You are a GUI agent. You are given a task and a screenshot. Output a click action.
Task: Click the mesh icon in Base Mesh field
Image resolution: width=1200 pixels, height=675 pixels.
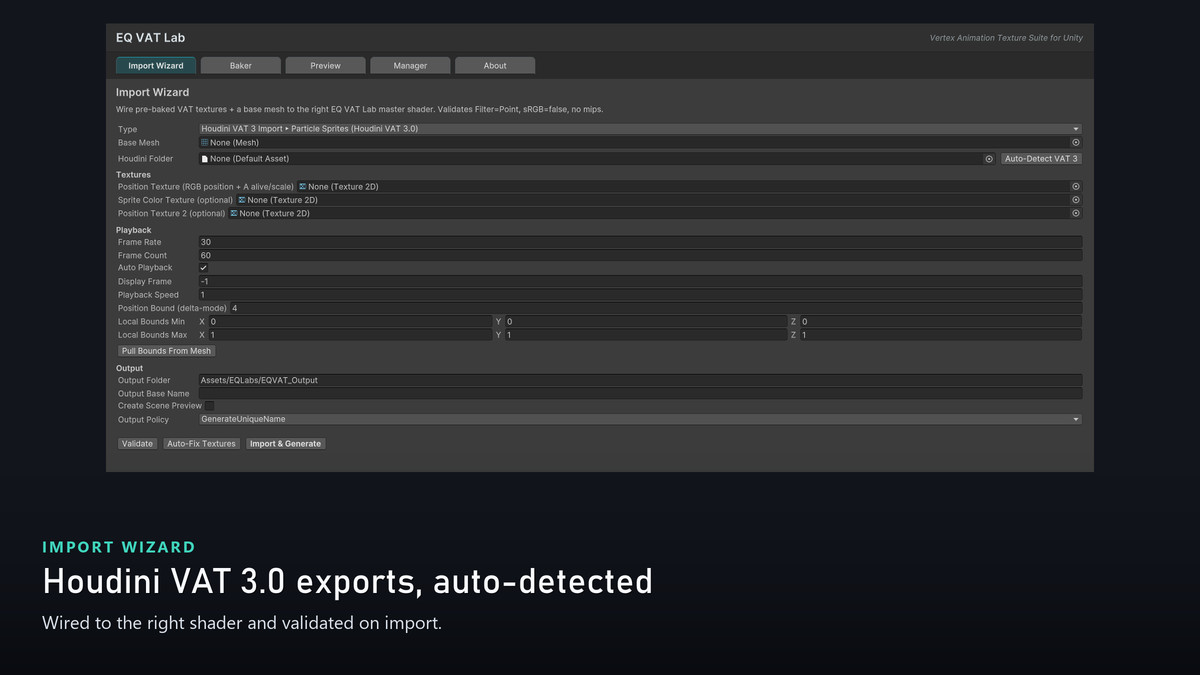(205, 143)
